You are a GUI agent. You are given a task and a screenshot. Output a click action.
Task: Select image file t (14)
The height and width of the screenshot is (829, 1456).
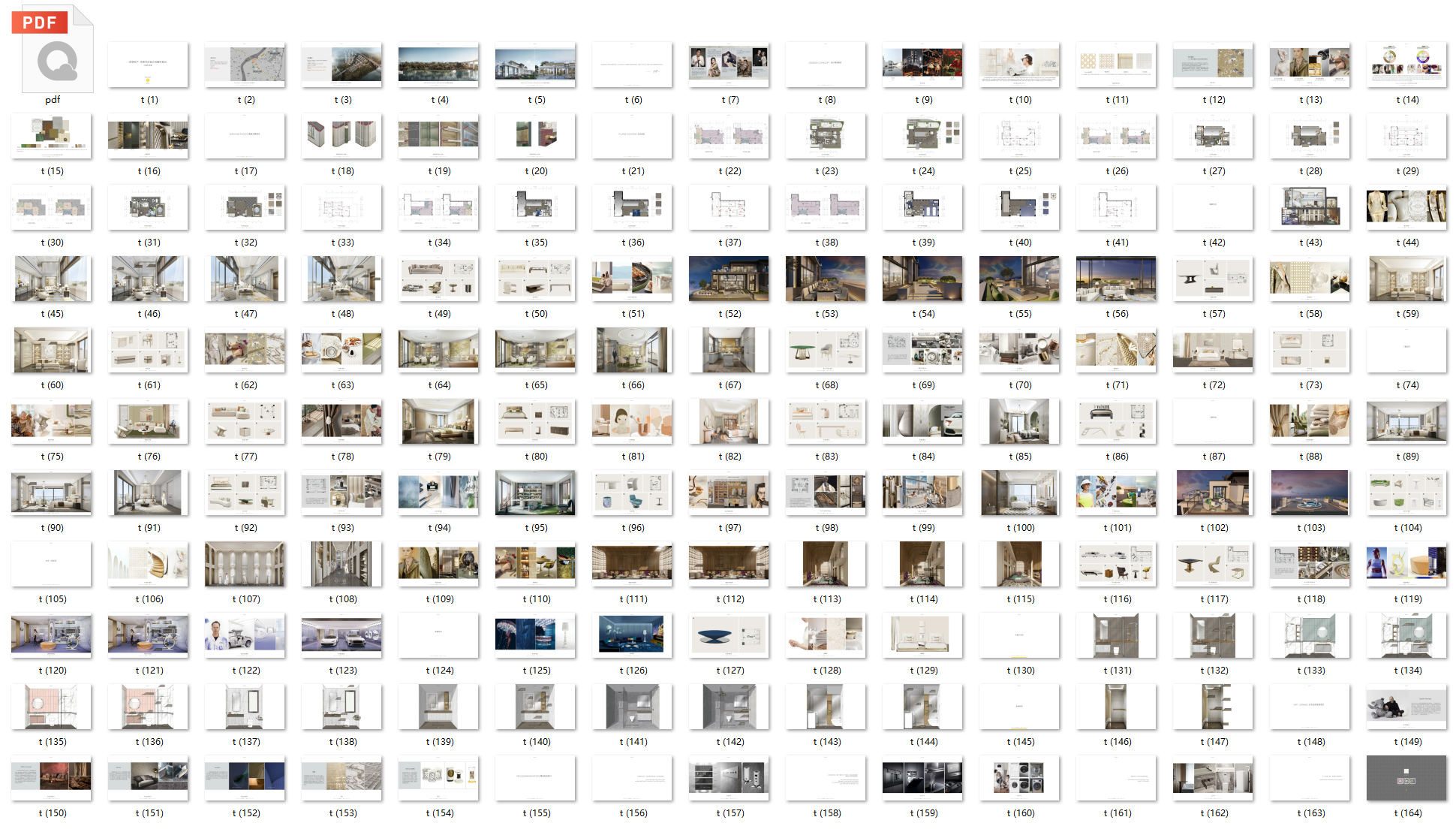point(1406,65)
